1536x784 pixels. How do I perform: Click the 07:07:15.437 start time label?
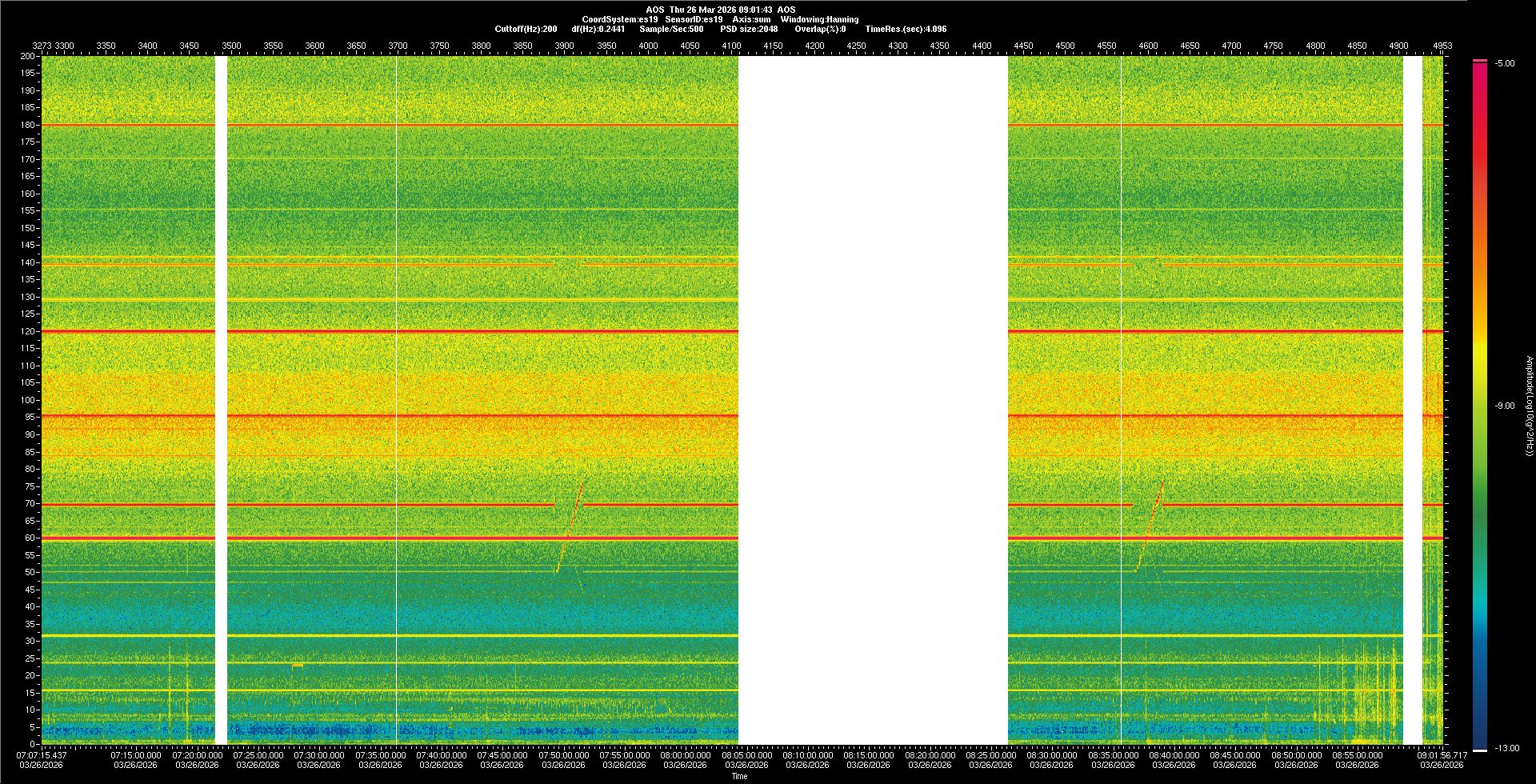[x=42, y=754]
